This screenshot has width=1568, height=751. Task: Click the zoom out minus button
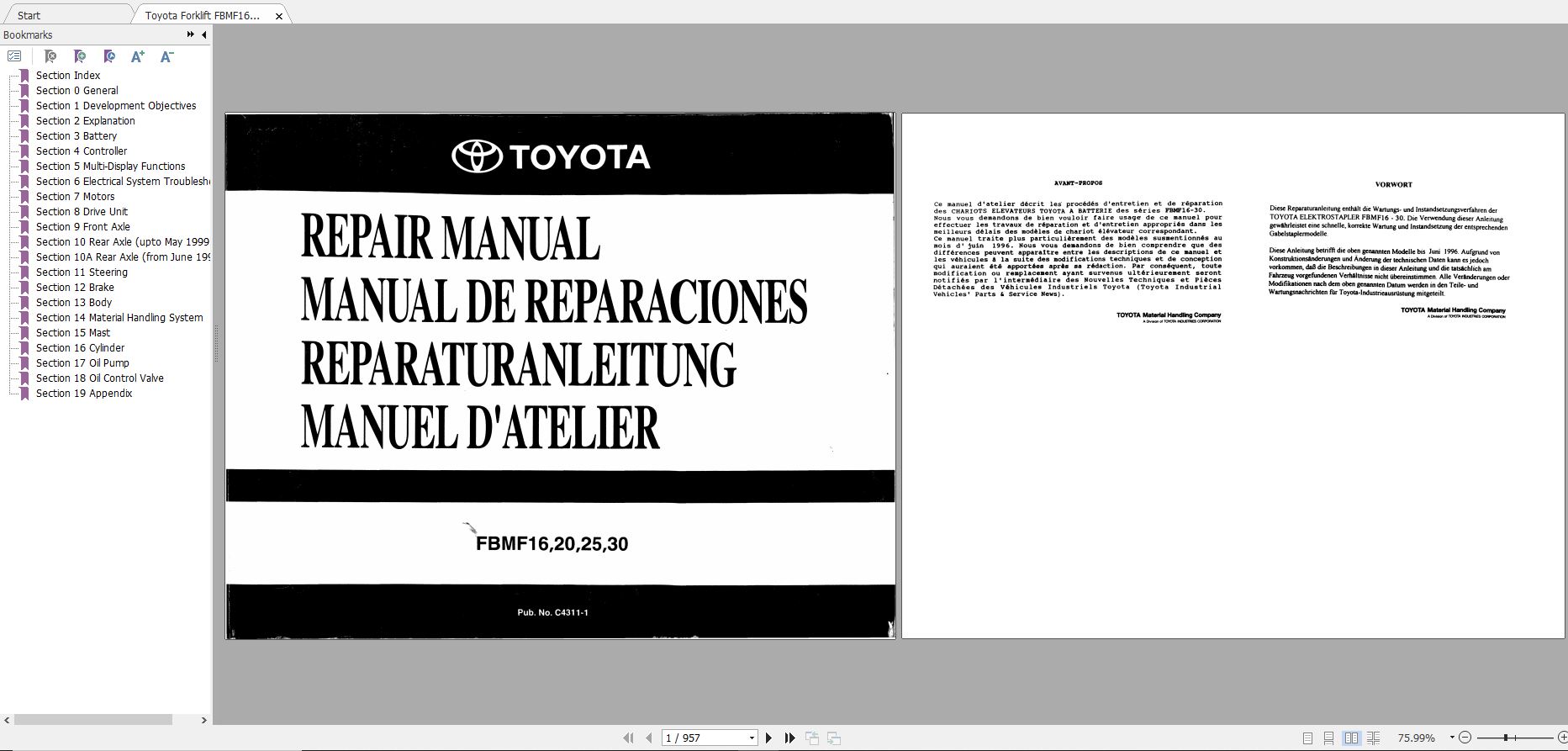click(1465, 738)
